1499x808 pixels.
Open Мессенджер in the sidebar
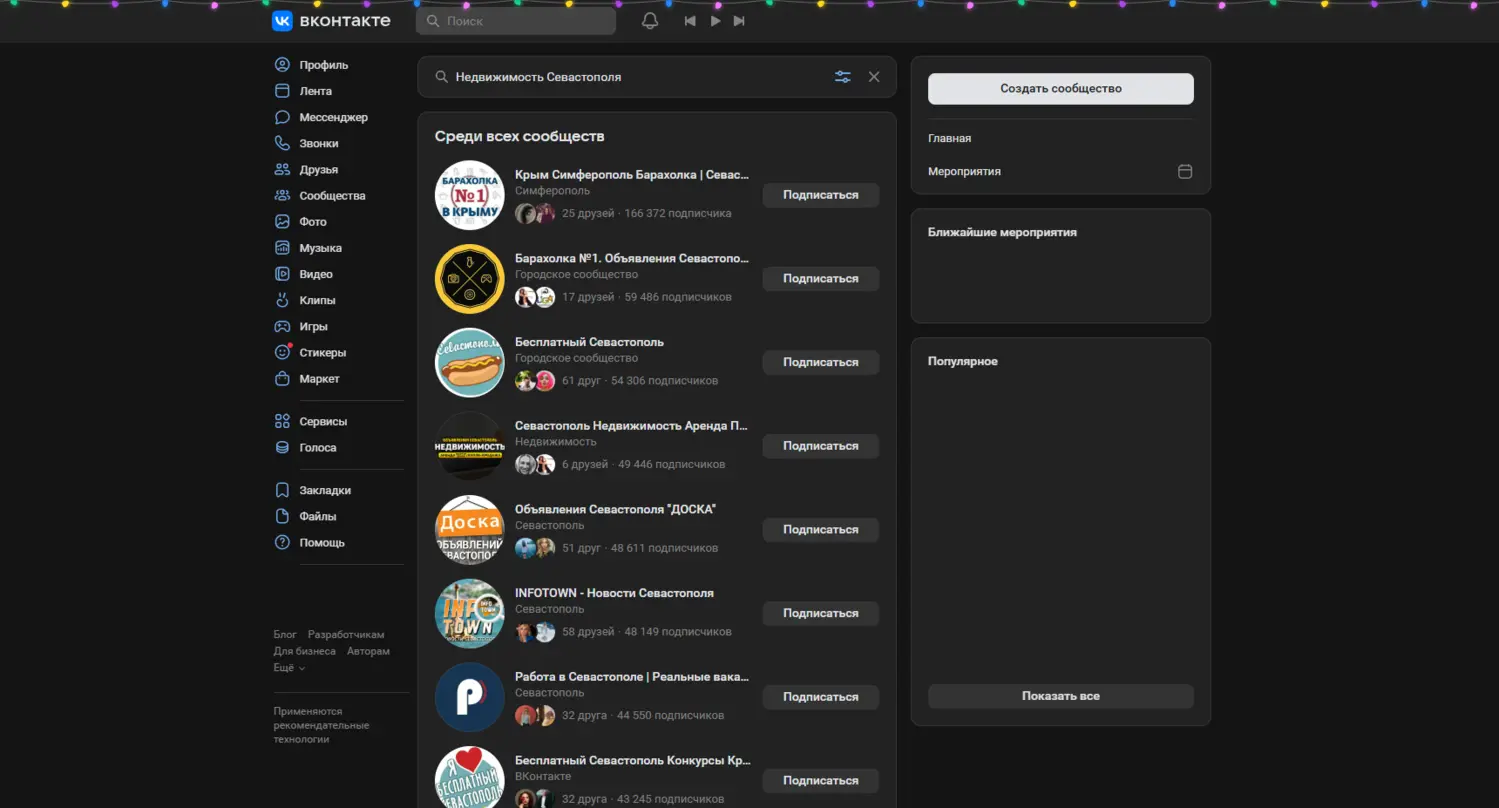coord(333,117)
